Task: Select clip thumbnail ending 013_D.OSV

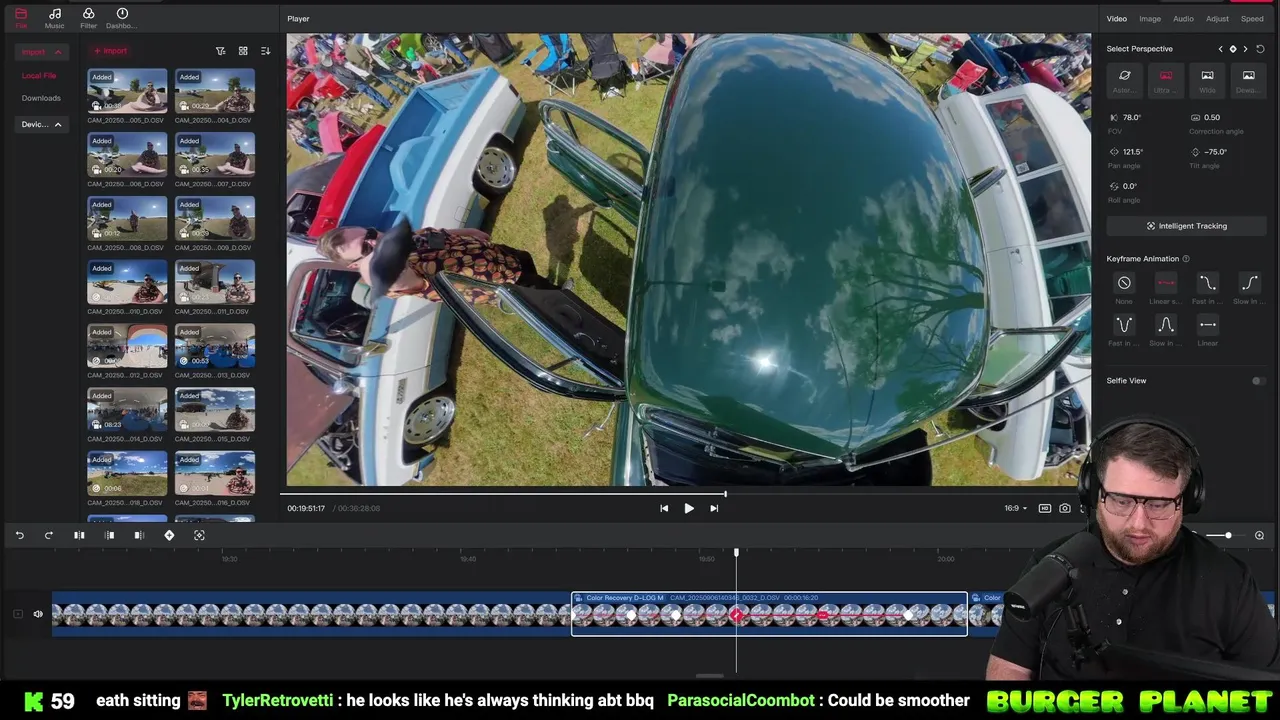Action: pos(215,346)
